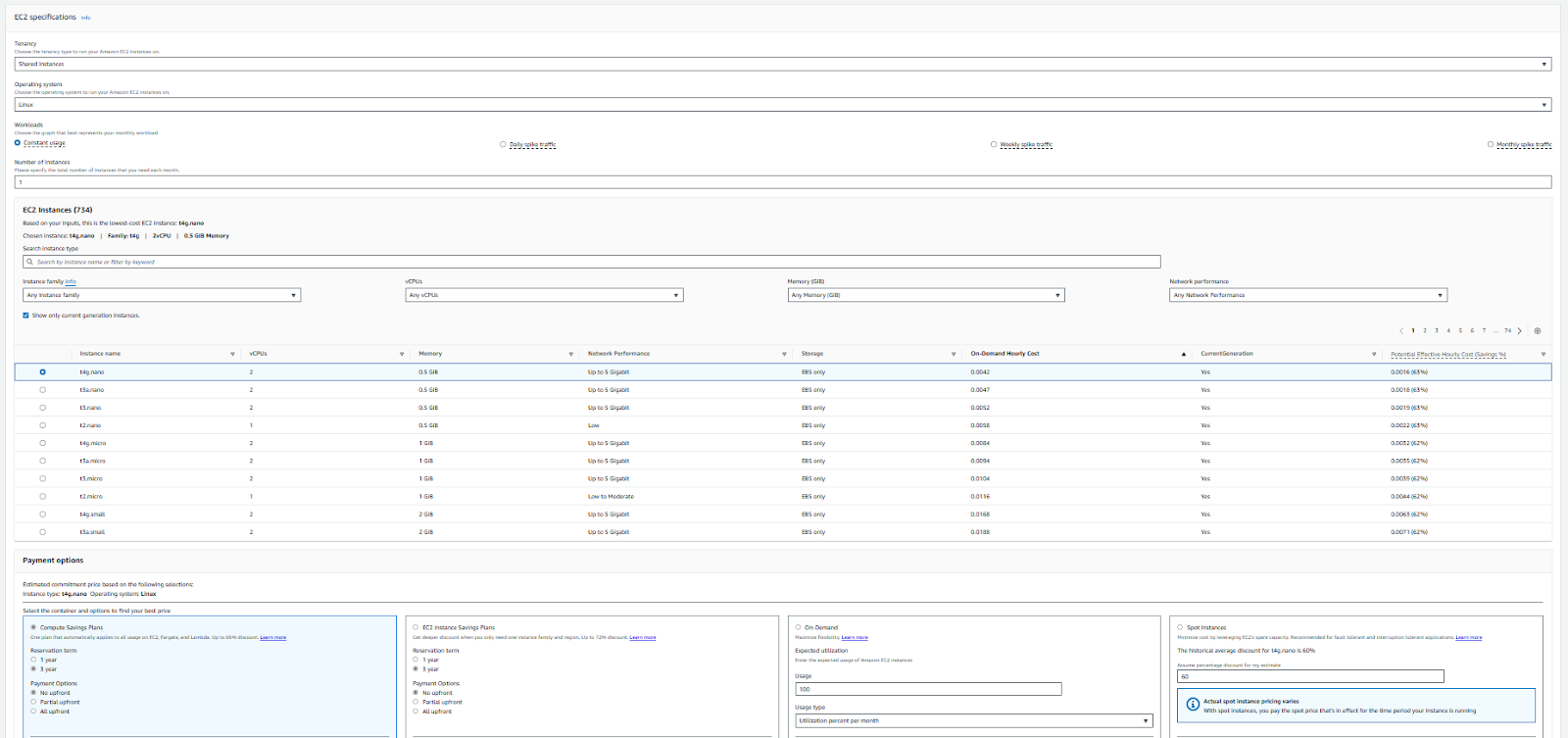The image size is (1568, 738).
Task: Click the Low to Moderate network cell
Action: click(611, 497)
